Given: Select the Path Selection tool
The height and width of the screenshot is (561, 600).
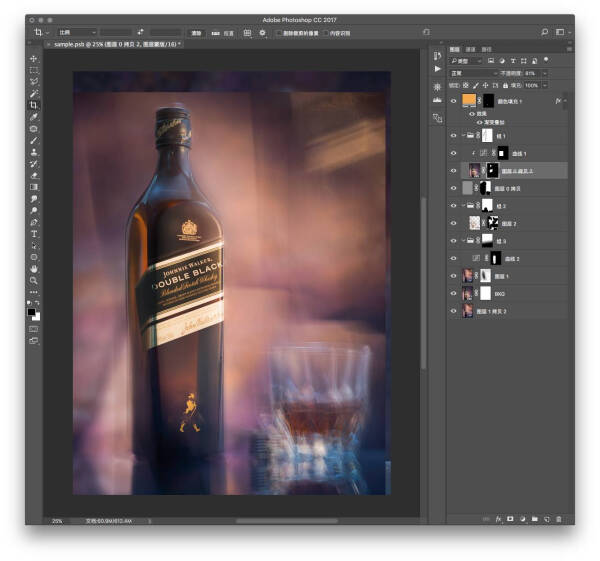Looking at the screenshot, I should click(34, 245).
